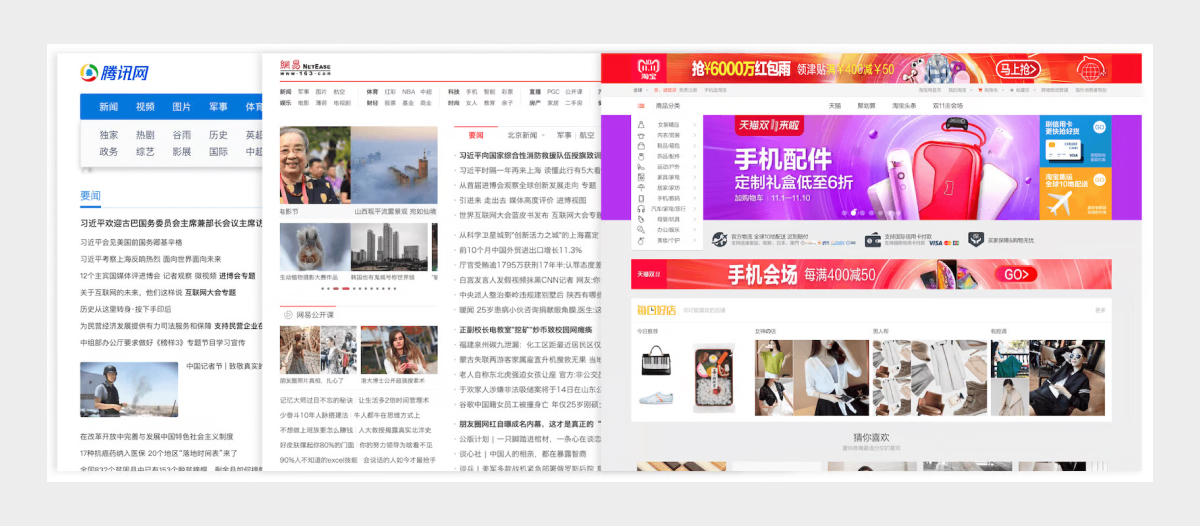Viewport: 1200px width, 526px height.
Task: Select a NetEase photo carousel pagination dot
Action: coord(345,289)
